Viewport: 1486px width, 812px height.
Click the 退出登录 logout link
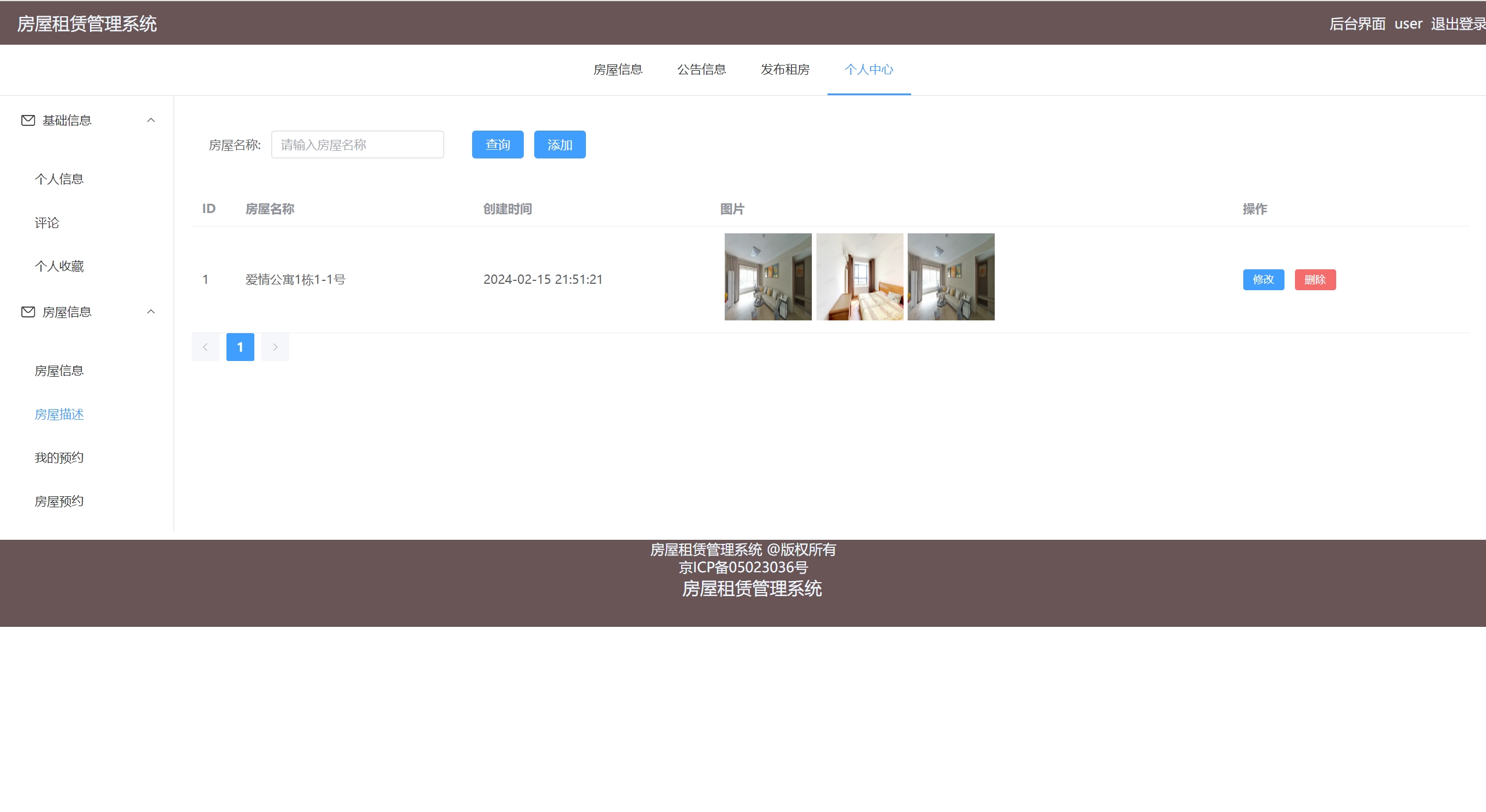[1458, 24]
